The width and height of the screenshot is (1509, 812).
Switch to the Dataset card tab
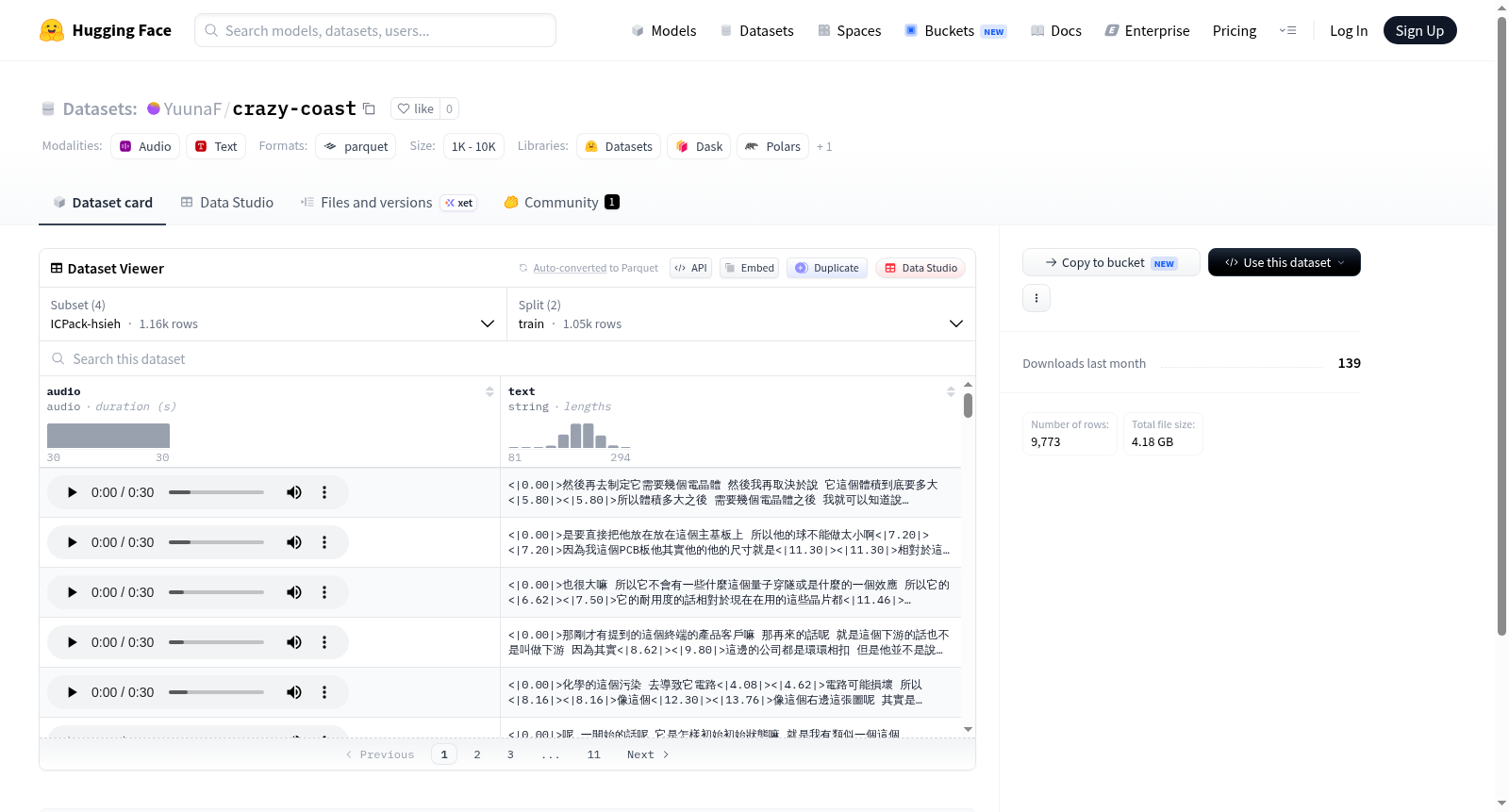coord(102,202)
